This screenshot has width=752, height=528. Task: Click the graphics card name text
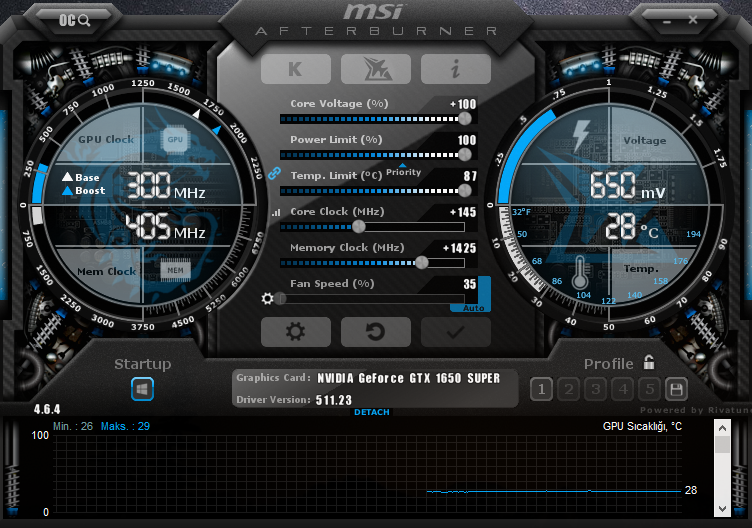[x=408, y=378]
